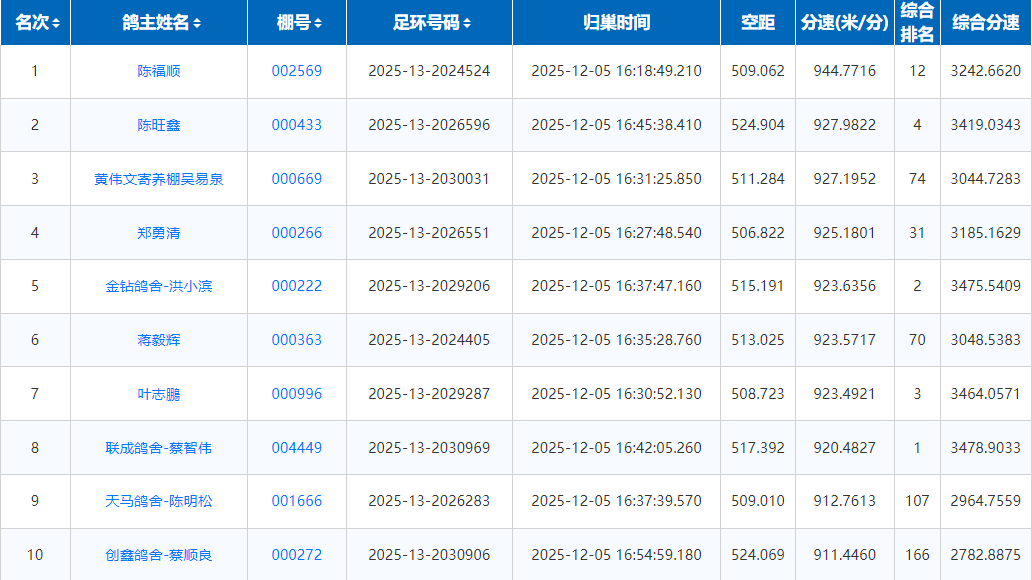Click the 归巢时间 column header
1032x580 pixels.
616,22
